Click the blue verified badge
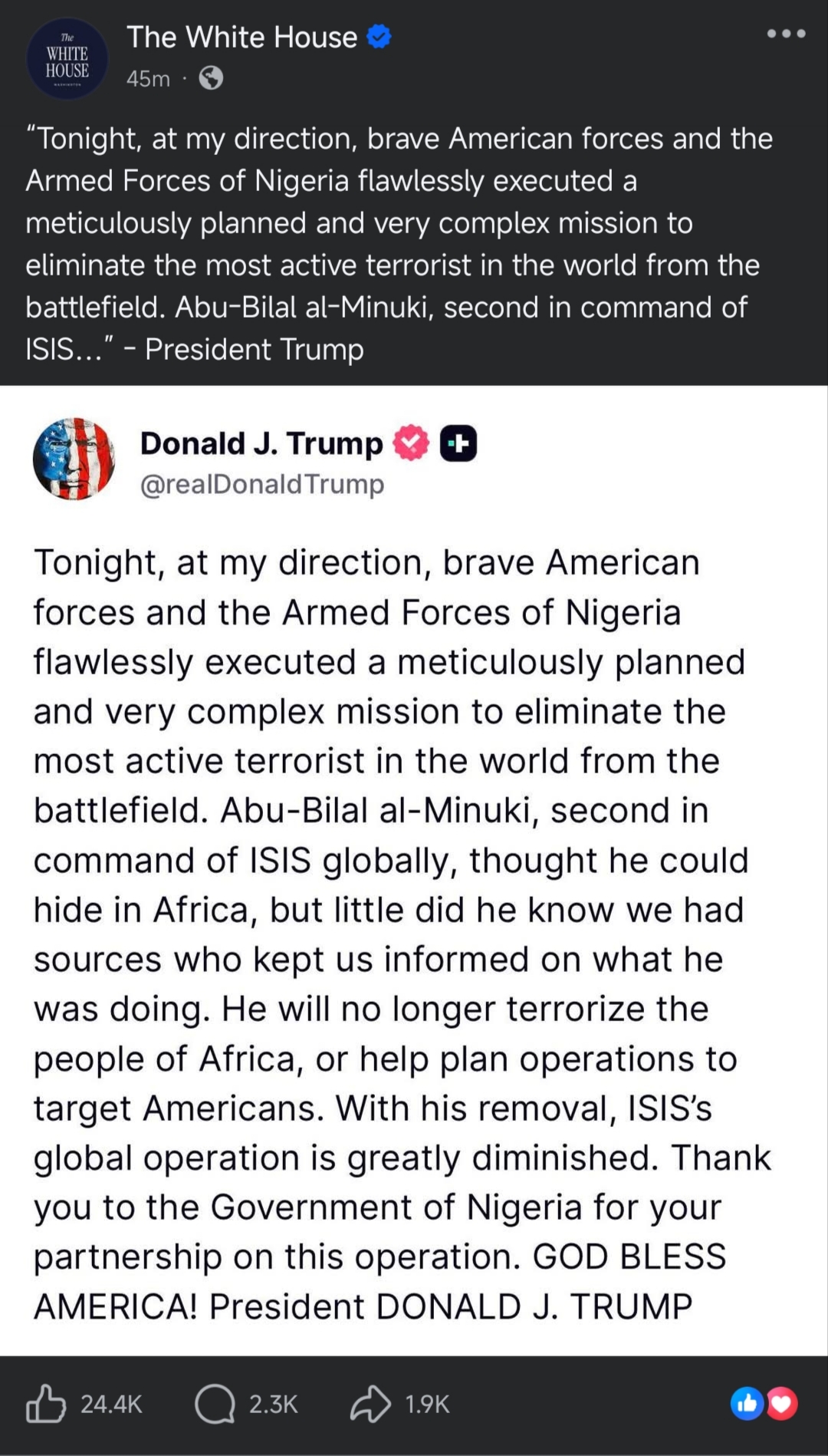Screen dimensions: 828x1456 [x=379, y=37]
